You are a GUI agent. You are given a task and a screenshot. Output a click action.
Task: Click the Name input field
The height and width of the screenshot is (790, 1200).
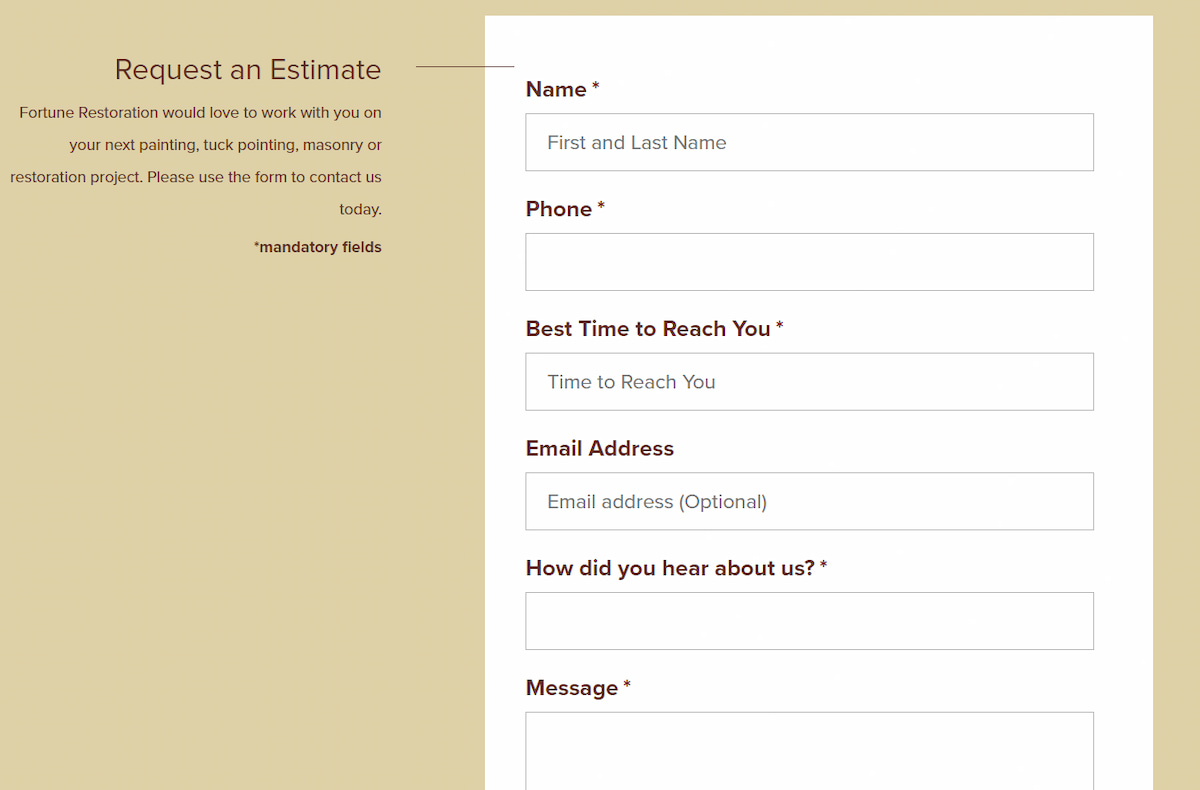point(809,142)
